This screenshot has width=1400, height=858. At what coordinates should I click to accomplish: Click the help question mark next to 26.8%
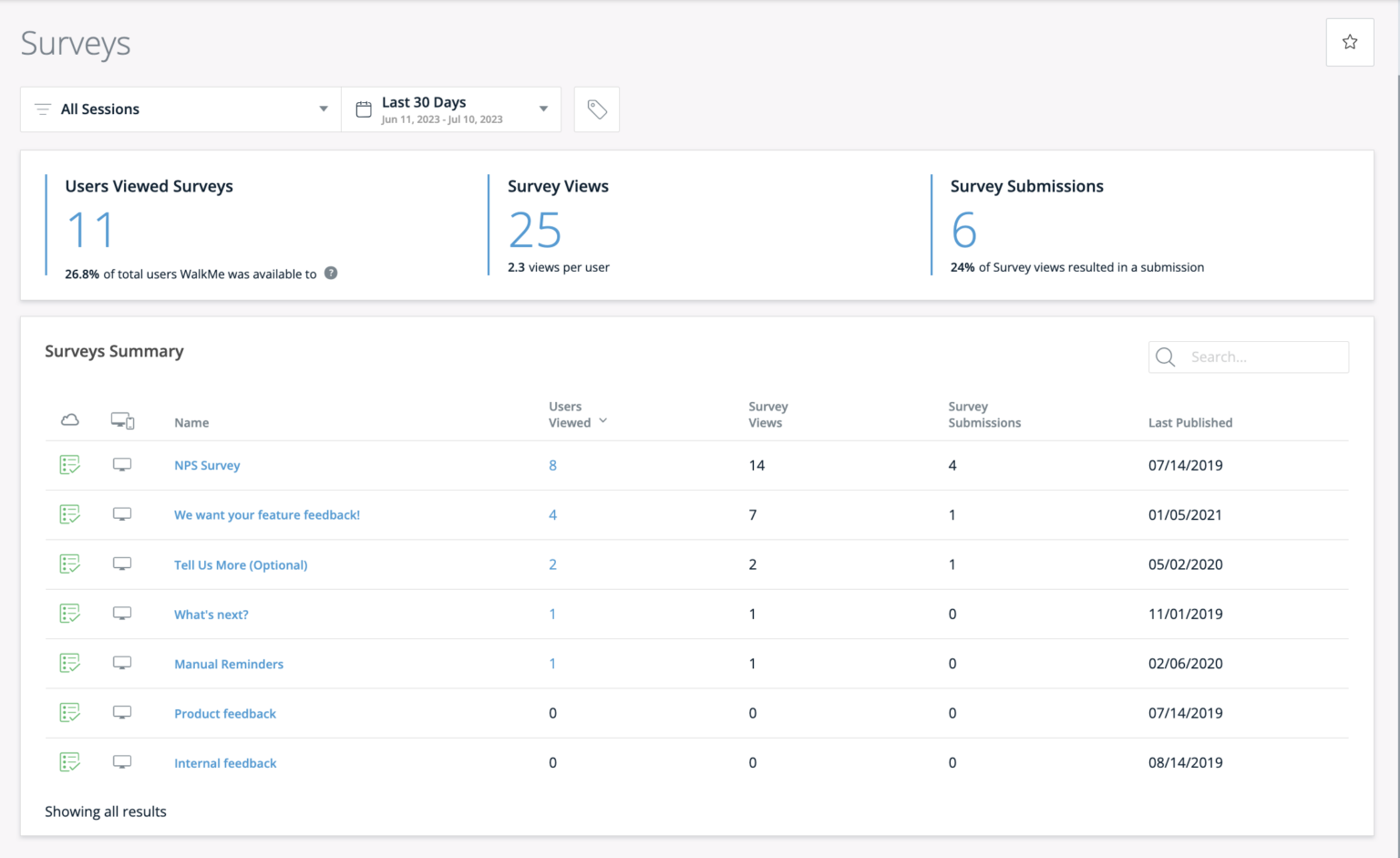click(x=331, y=273)
